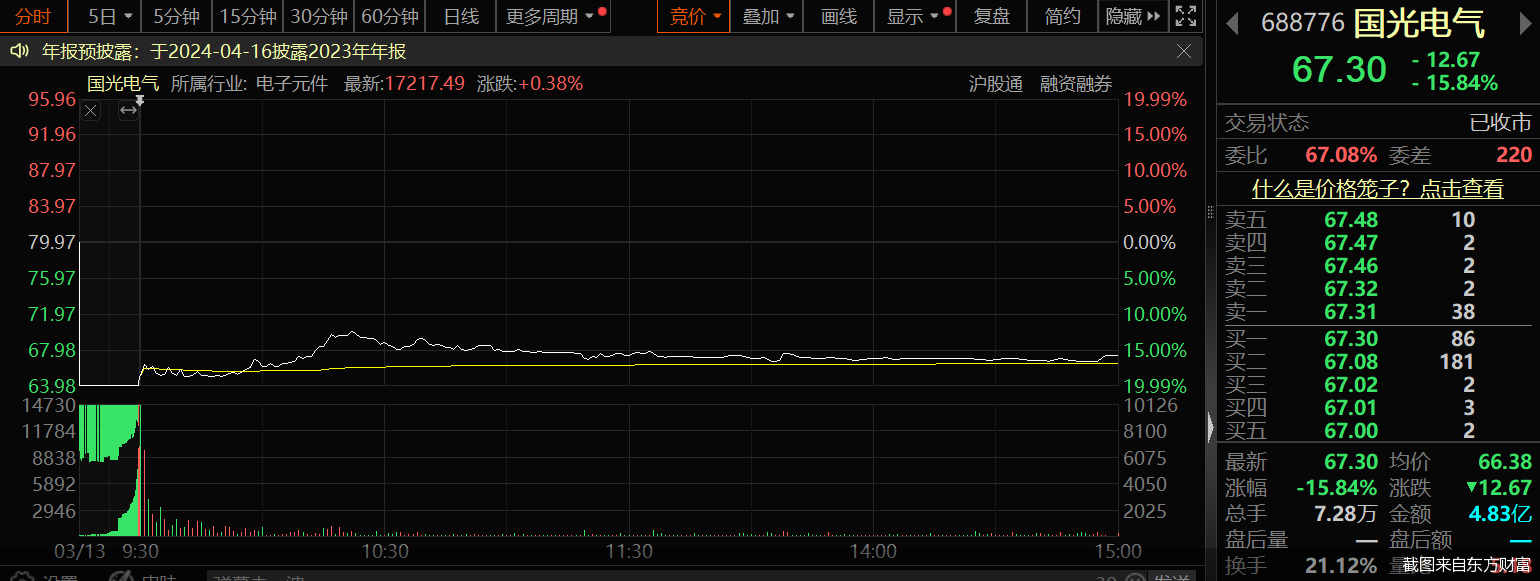1540x581 pixels.
Task: Click the large price 67.30 in the quote header
Action: (x=1339, y=70)
